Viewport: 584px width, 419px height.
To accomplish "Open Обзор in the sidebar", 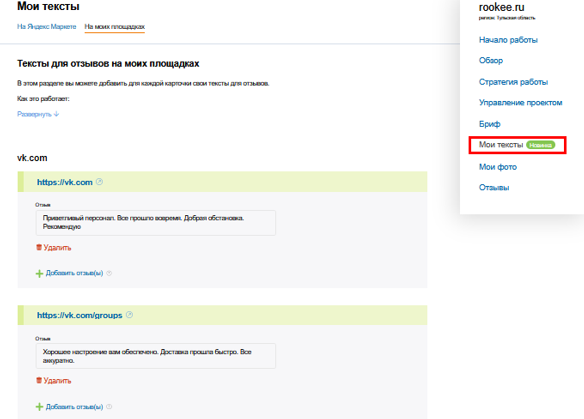I will (491, 60).
